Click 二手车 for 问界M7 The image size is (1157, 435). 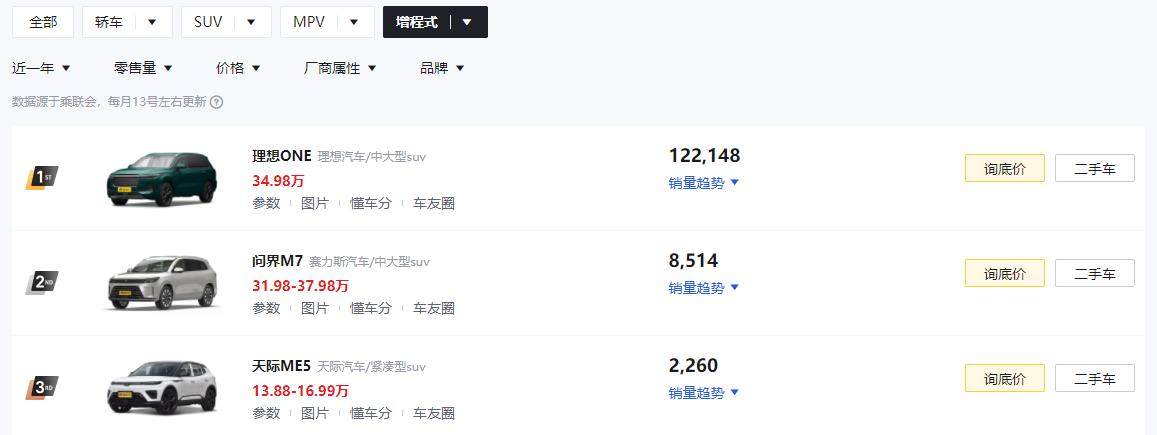pyautogui.click(x=1094, y=273)
